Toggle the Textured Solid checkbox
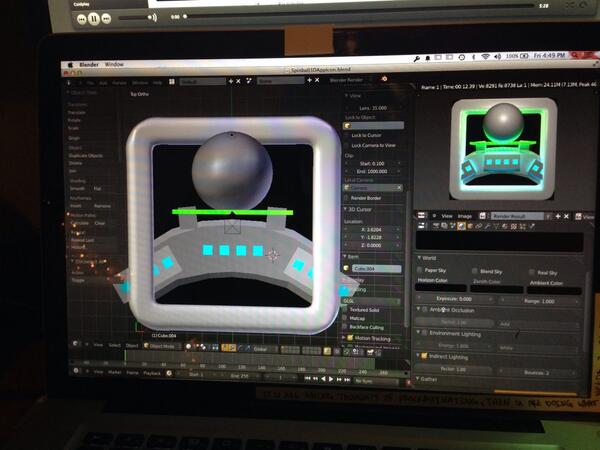This screenshot has height=450, width=600. point(345,309)
